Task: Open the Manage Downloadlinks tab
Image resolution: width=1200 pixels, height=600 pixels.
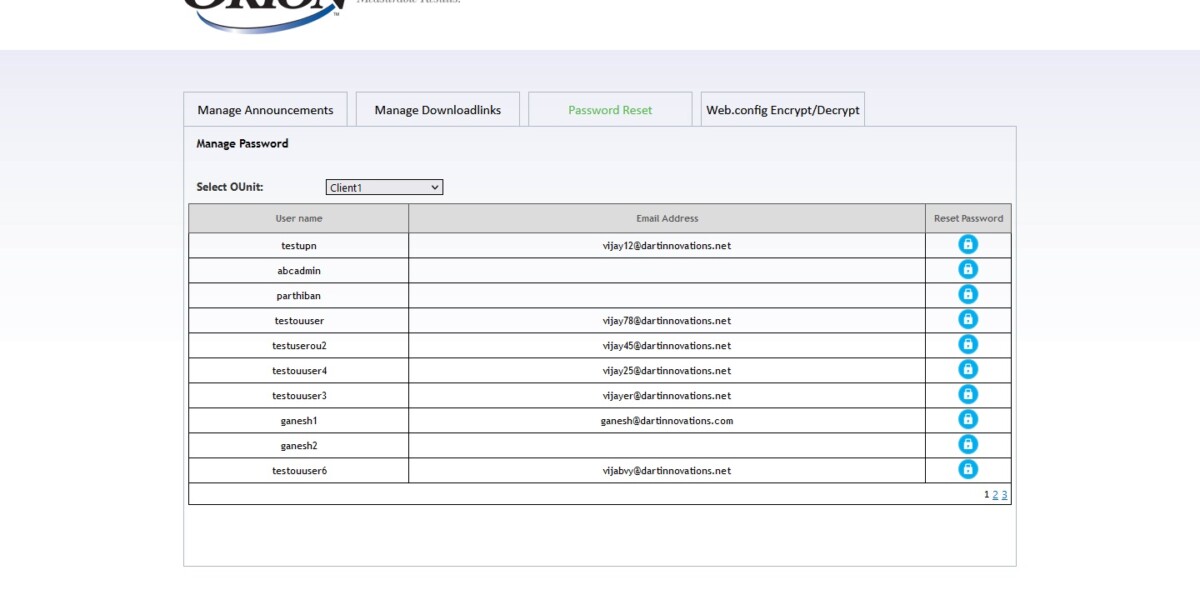Action: point(437,110)
